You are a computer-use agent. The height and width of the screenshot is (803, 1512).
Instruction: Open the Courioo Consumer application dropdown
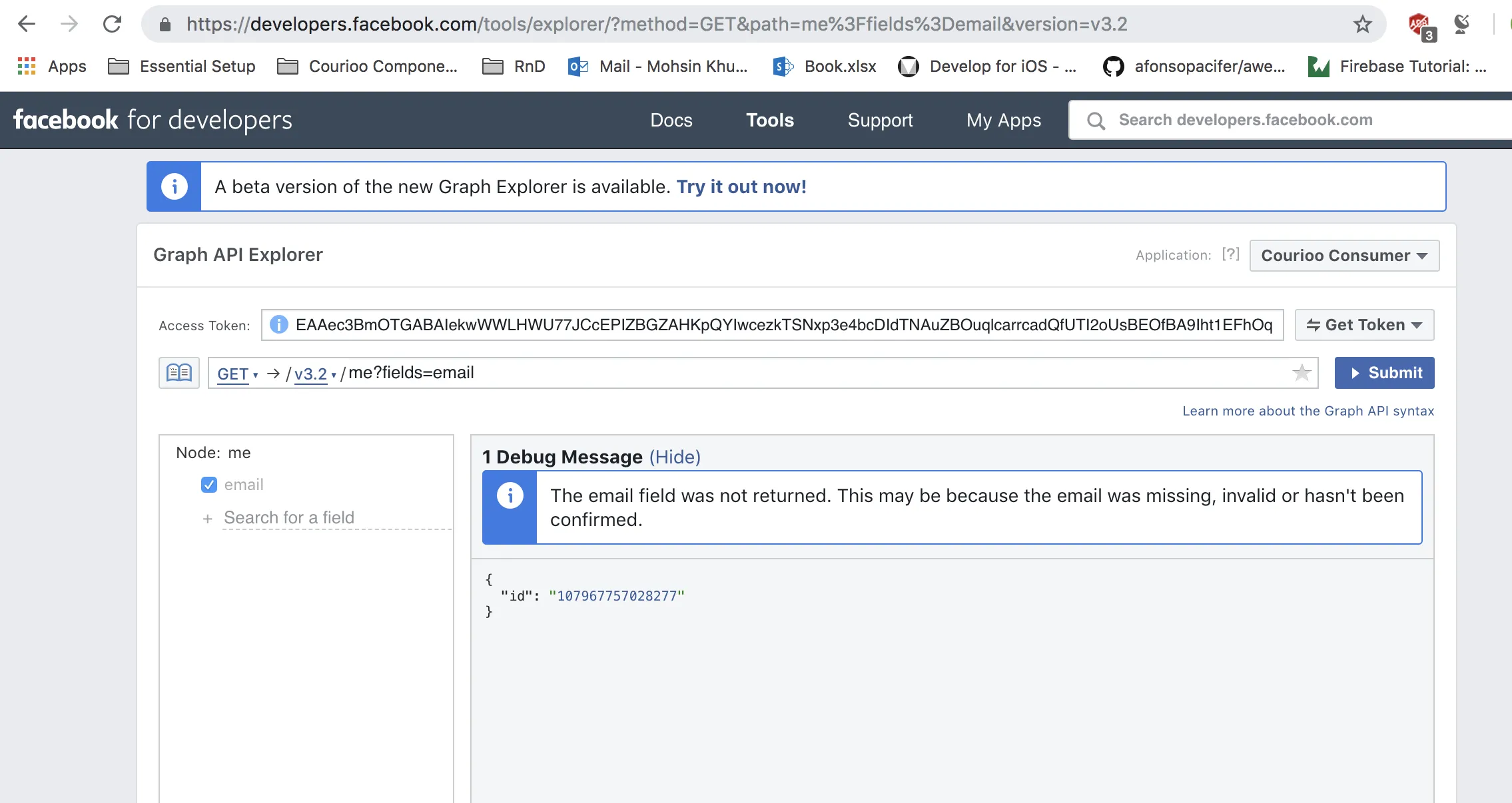[x=1344, y=256]
